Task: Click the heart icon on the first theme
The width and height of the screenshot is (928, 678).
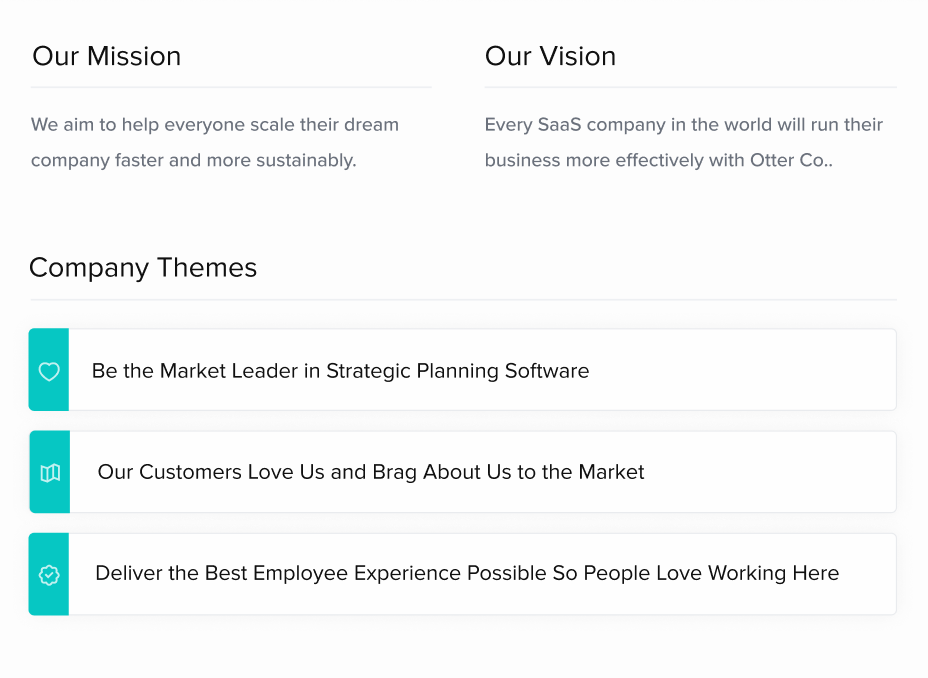Action: click(x=49, y=371)
